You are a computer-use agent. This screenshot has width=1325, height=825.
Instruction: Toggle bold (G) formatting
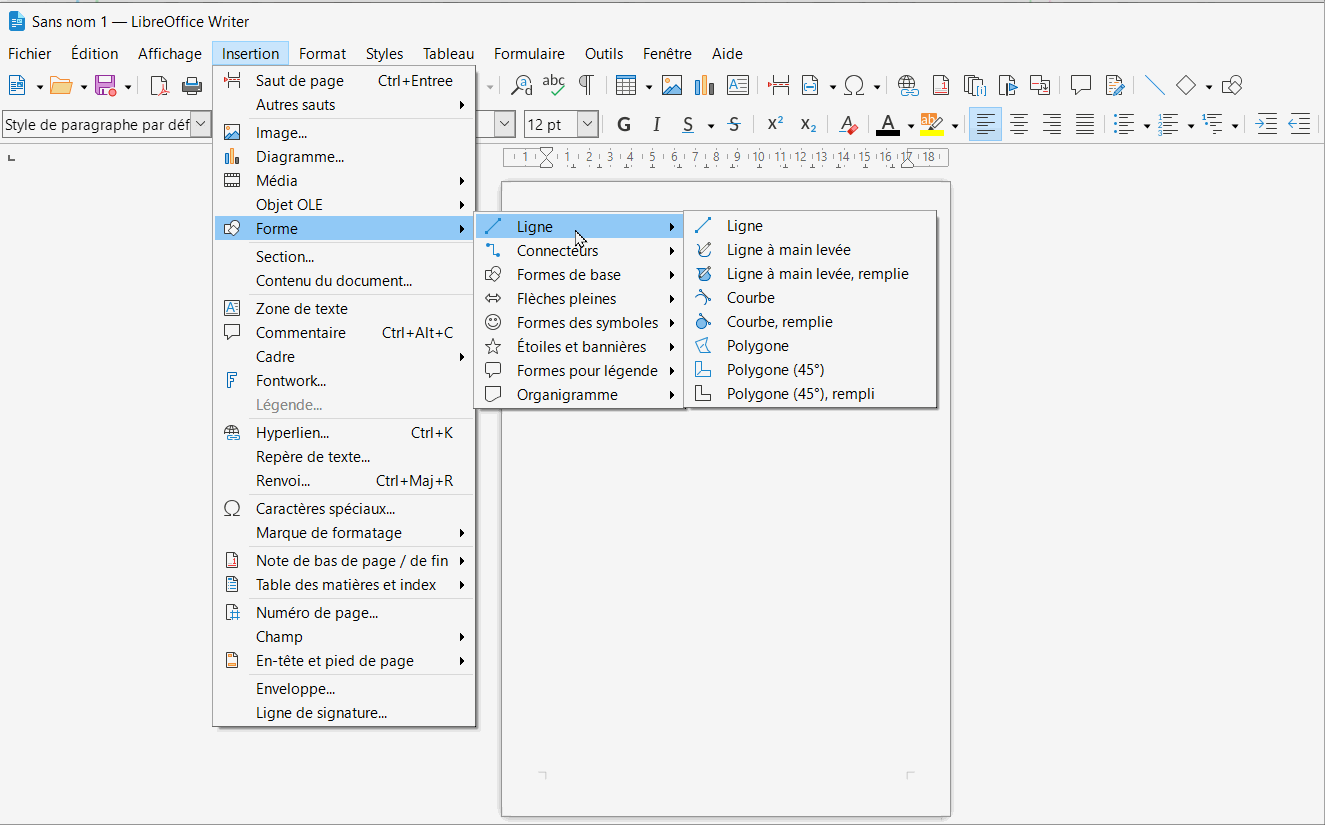(624, 125)
